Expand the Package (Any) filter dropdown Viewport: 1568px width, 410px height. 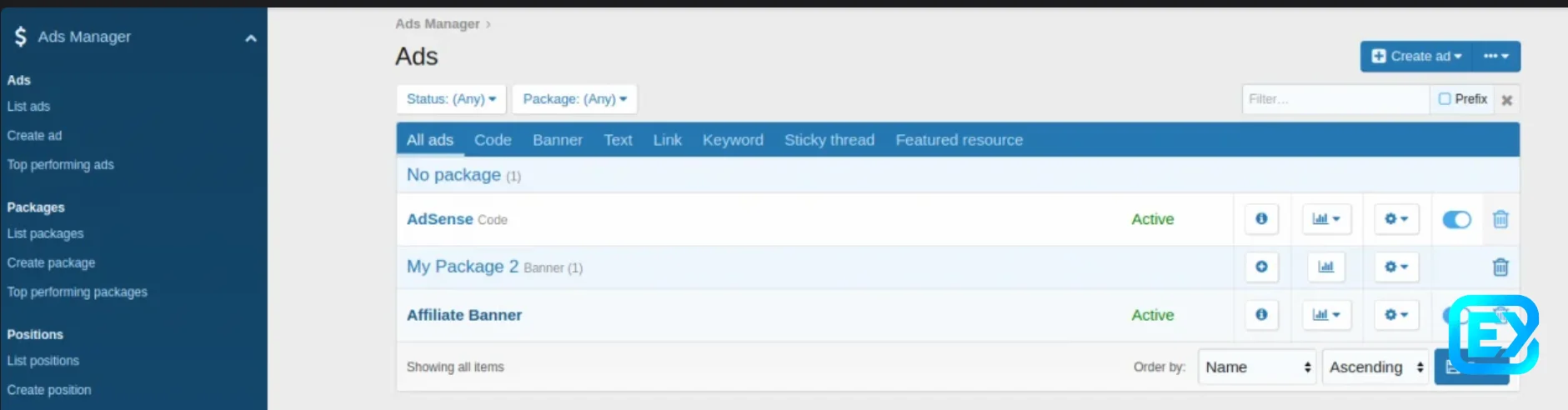(574, 99)
